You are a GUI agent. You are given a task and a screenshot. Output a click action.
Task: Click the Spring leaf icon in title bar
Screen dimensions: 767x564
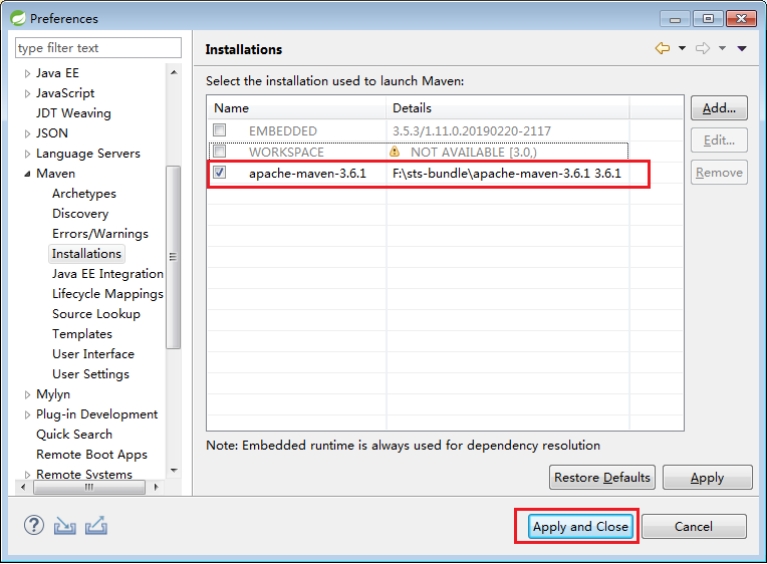[x=18, y=18]
